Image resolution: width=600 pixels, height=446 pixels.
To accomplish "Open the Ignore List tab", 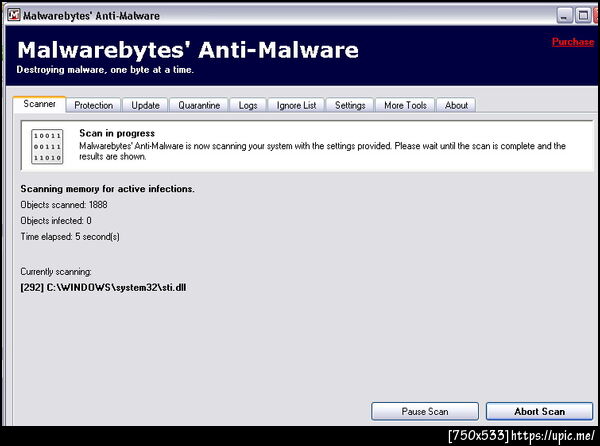I will coord(296,105).
